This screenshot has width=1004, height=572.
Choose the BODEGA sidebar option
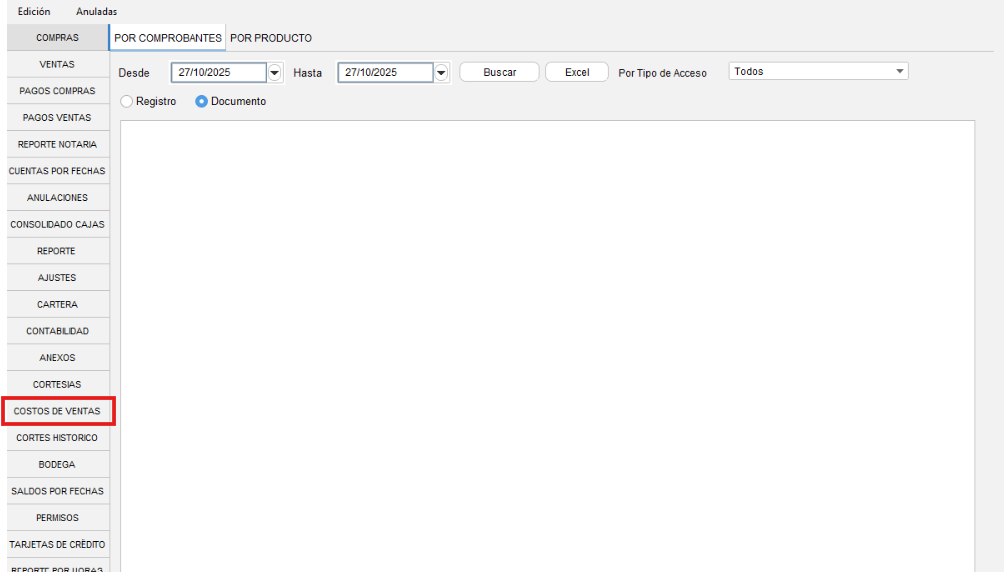pyautogui.click(x=57, y=464)
